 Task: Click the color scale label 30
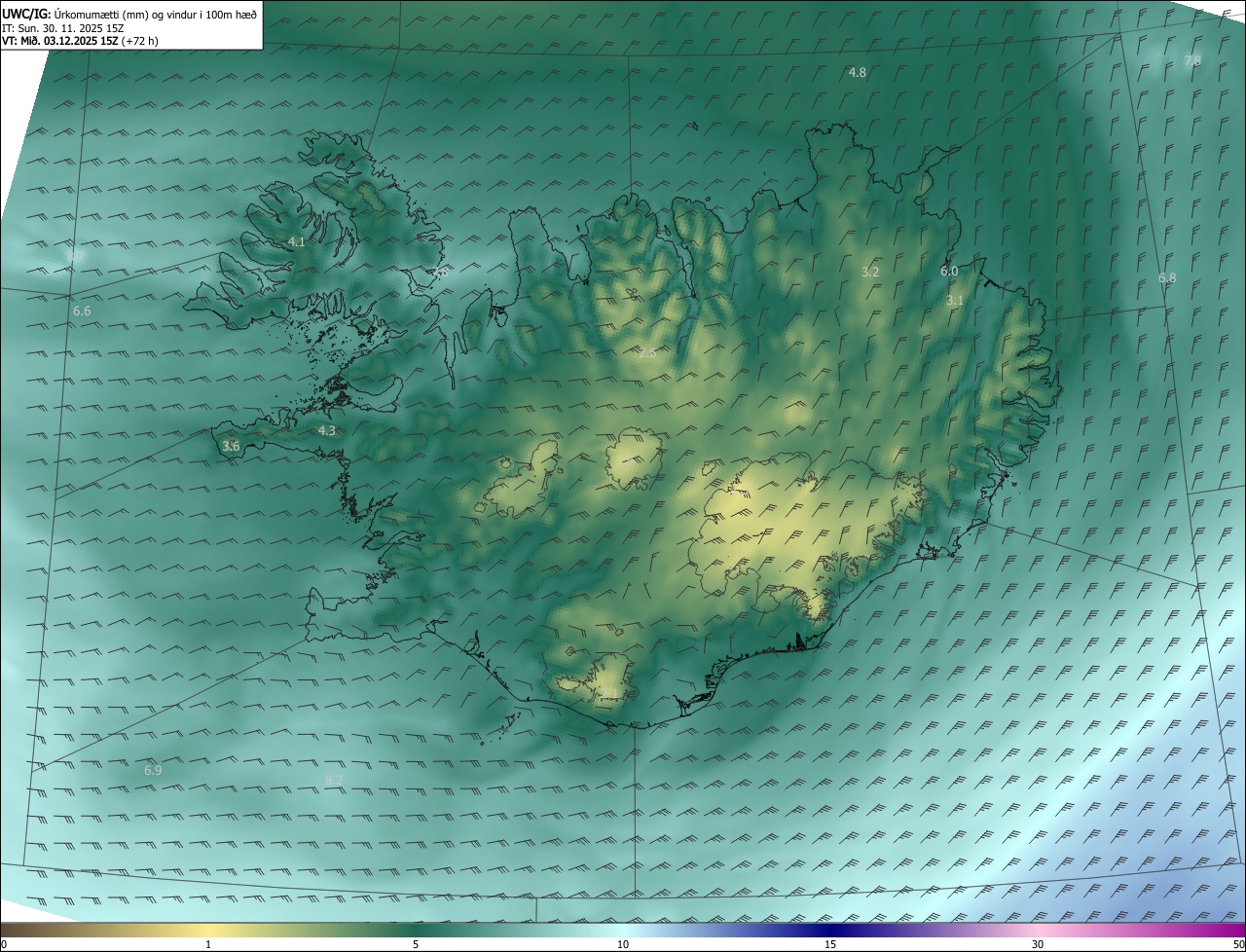click(x=1038, y=944)
